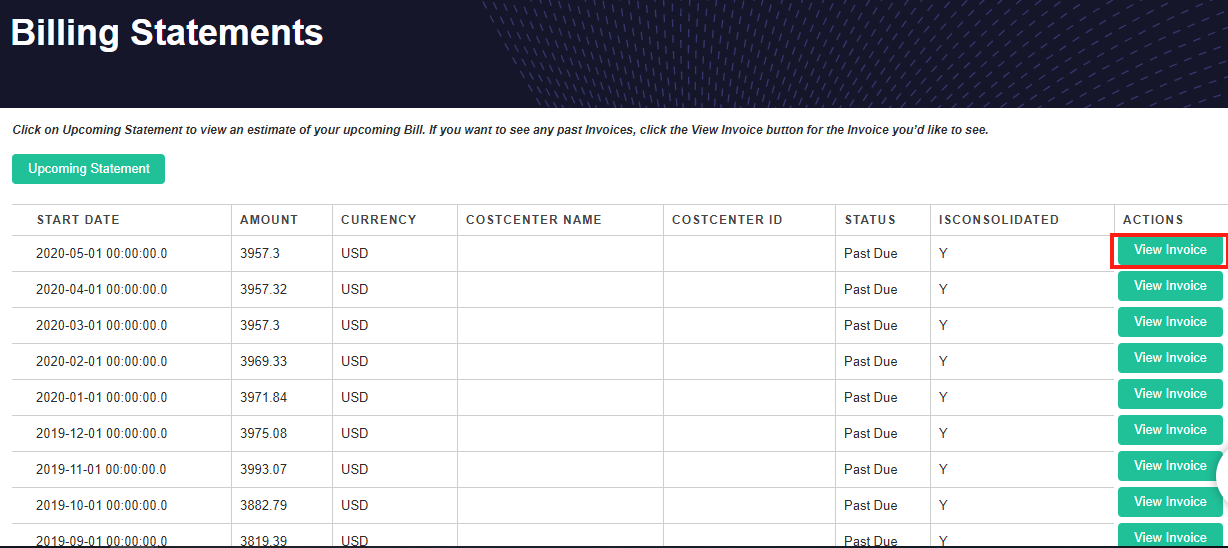Click the Costcenter ID column header

(727, 220)
